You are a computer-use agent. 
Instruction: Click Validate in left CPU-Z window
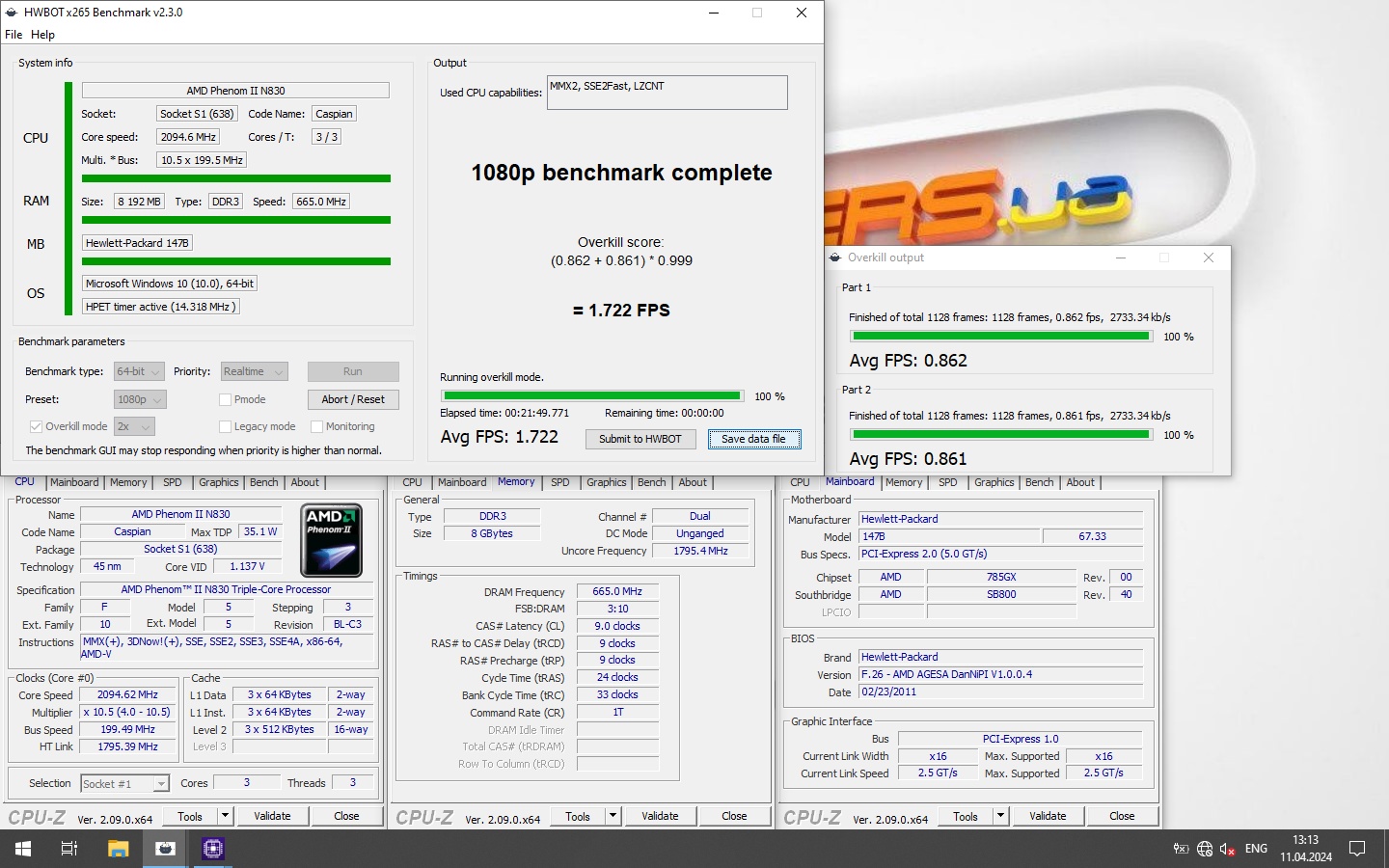click(272, 816)
